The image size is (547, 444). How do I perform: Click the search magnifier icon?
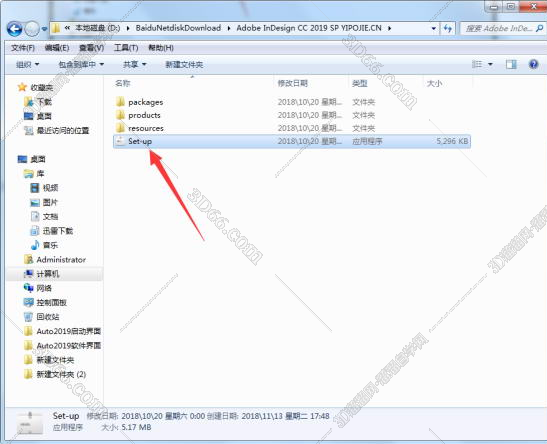pos(539,29)
